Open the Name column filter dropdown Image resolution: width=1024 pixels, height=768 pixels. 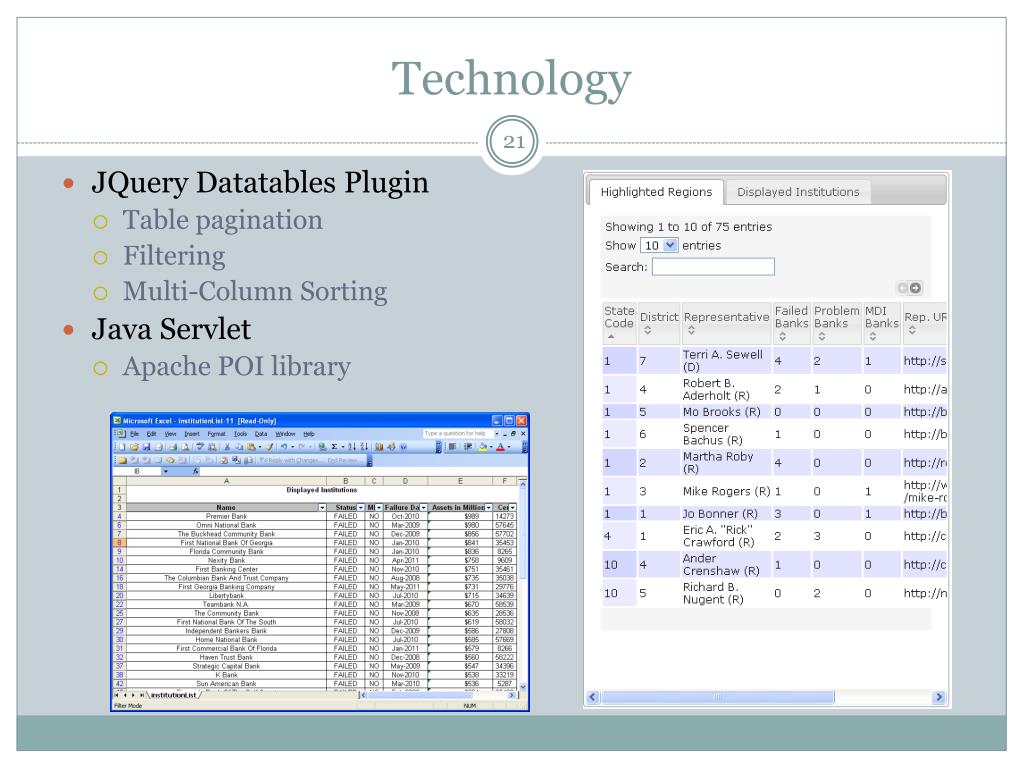[x=322, y=507]
